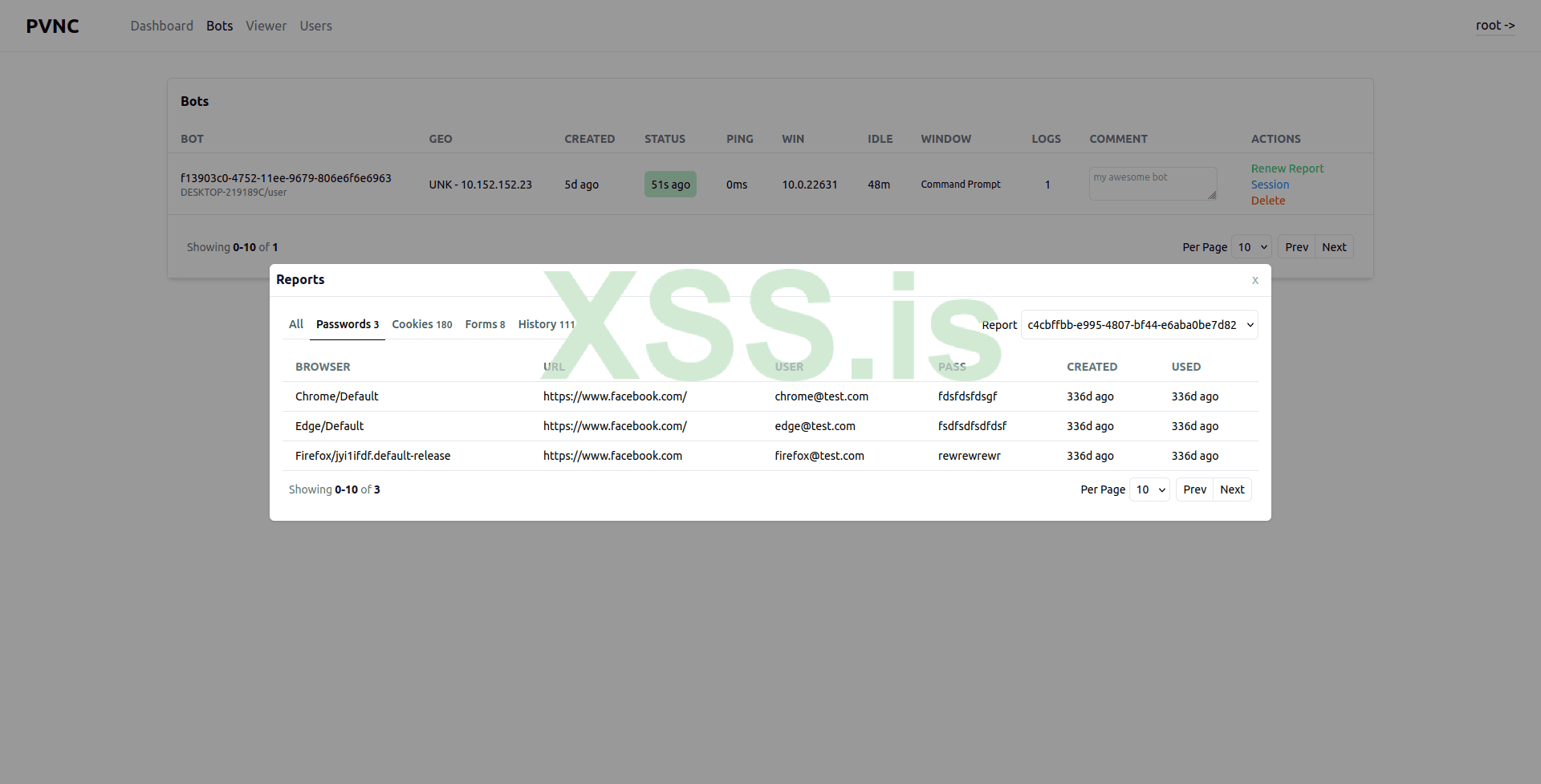Click the BOT column header
The width and height of the screenshot is (1541, 784).
[193, 139]
